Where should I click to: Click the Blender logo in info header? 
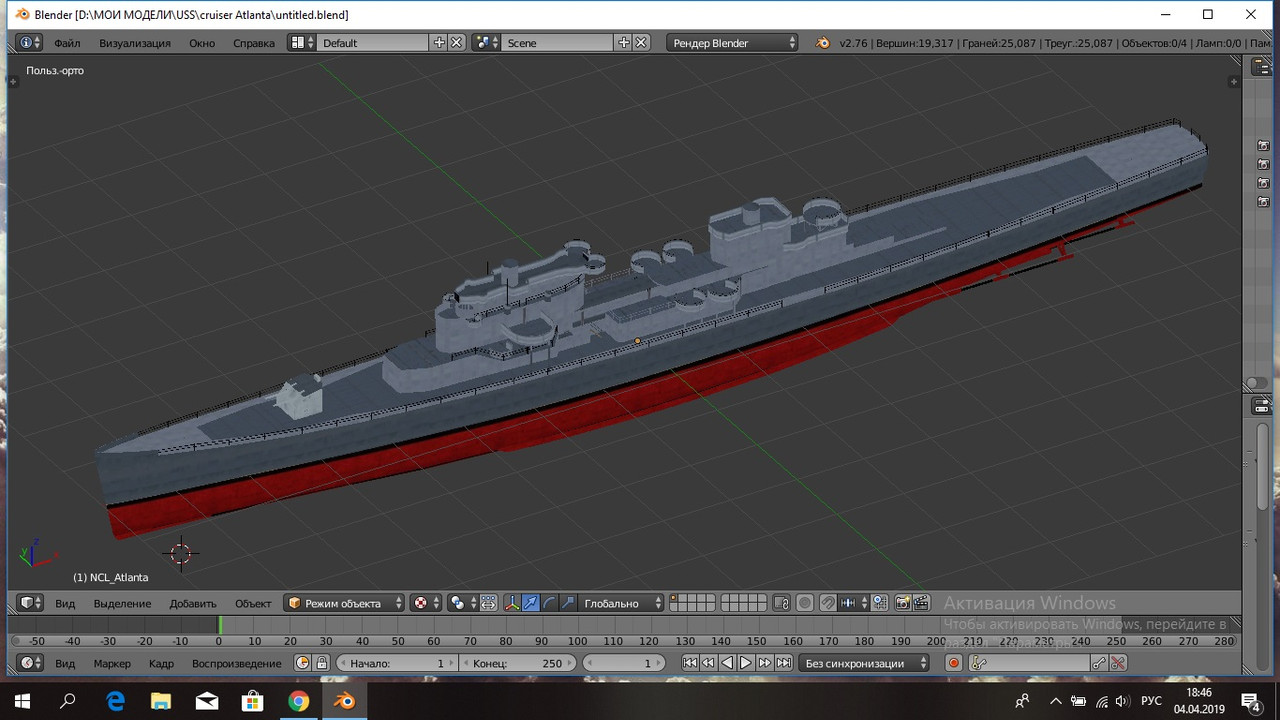822,43
